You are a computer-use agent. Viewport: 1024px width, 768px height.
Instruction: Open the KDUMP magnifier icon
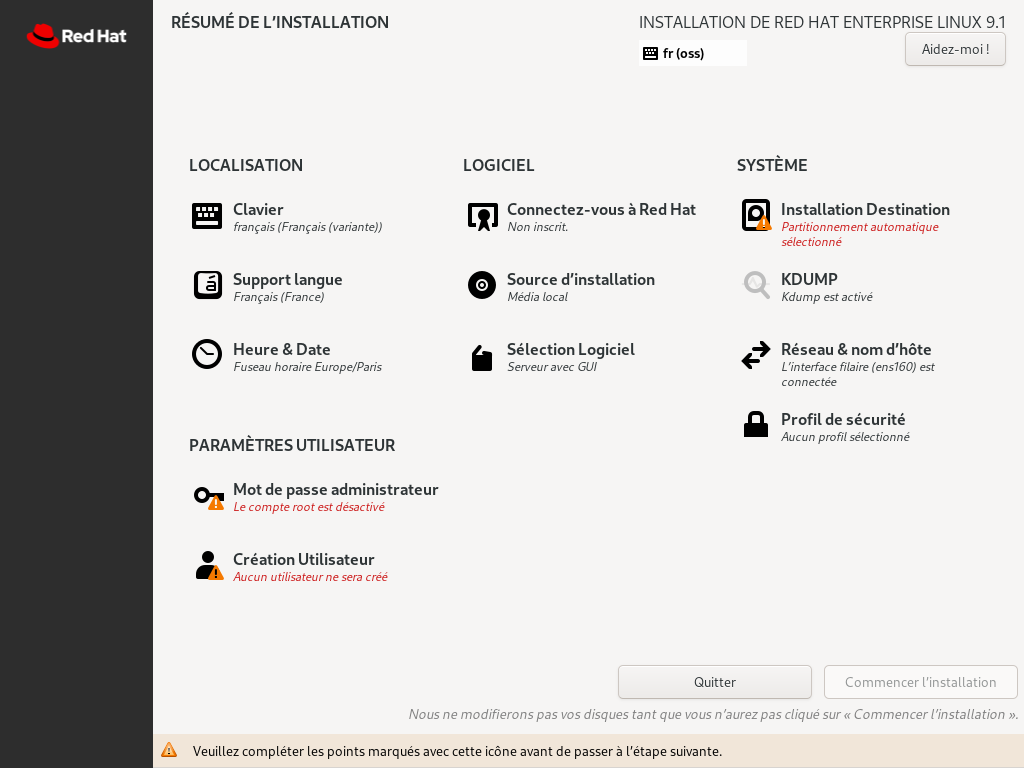click(x=756, y=286)
